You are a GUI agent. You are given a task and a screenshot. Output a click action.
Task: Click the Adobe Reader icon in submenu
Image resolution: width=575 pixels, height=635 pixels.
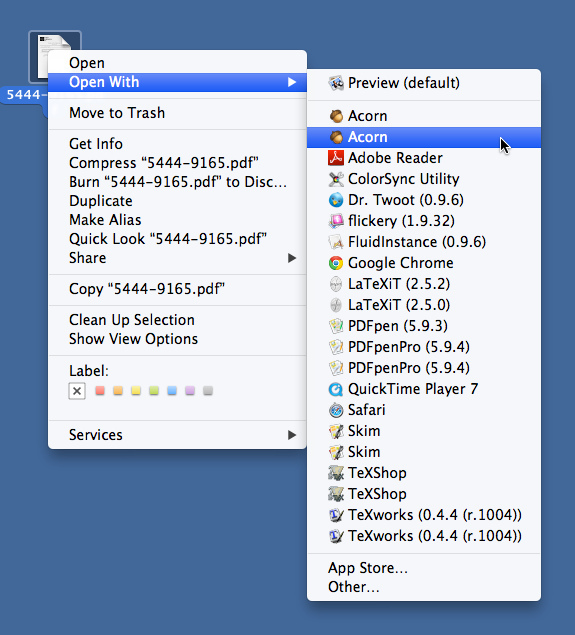click(x=336, y=158)
